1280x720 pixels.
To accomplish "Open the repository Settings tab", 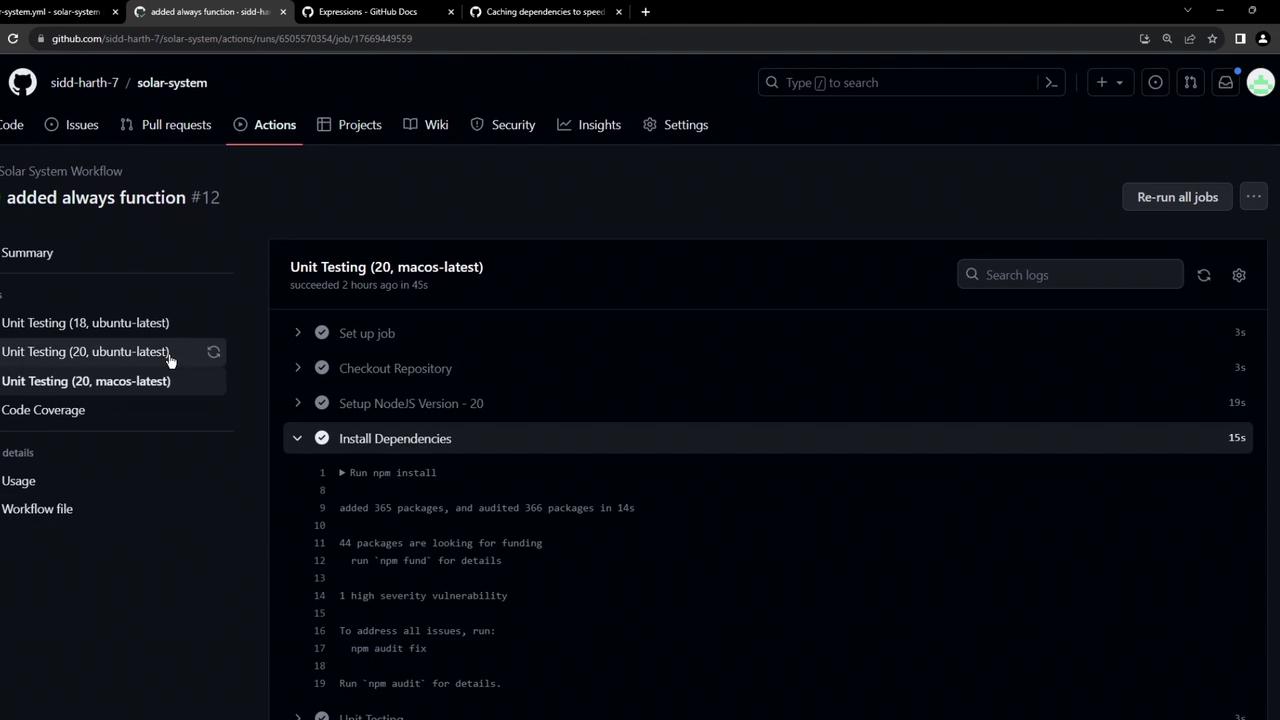I will click(676, 125).
